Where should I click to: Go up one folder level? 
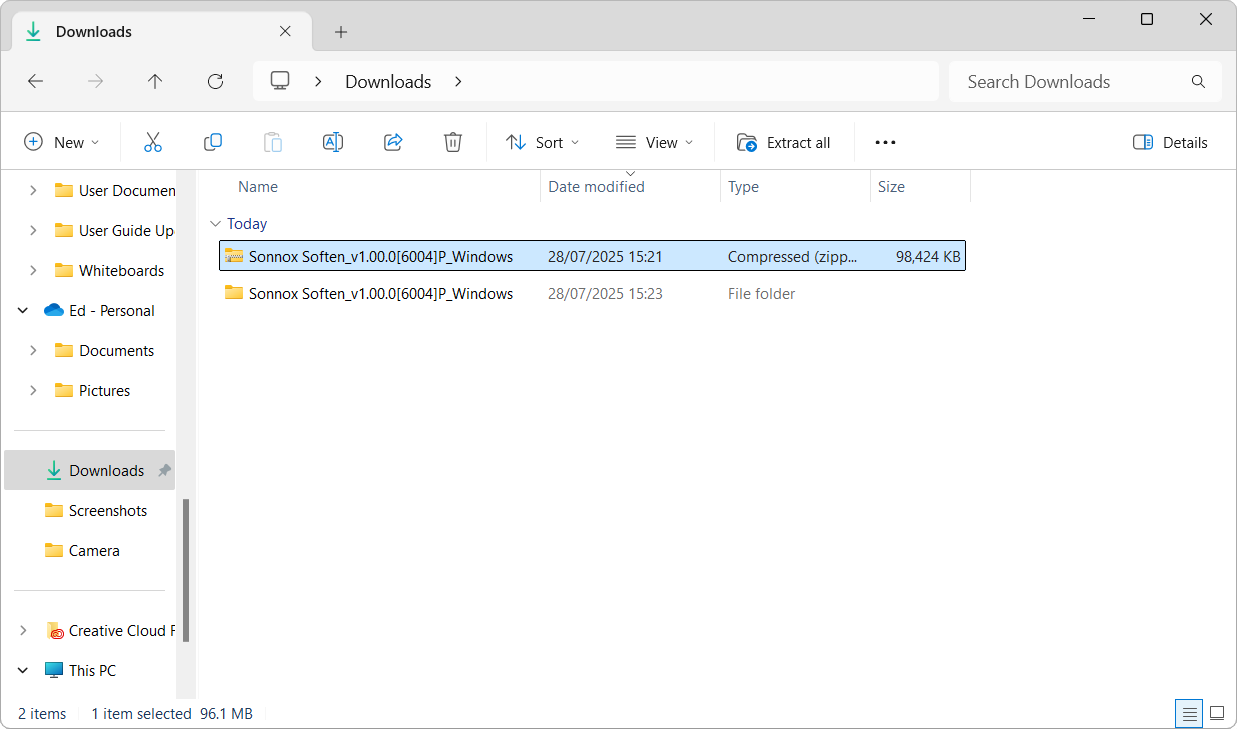tap(155, 81)
